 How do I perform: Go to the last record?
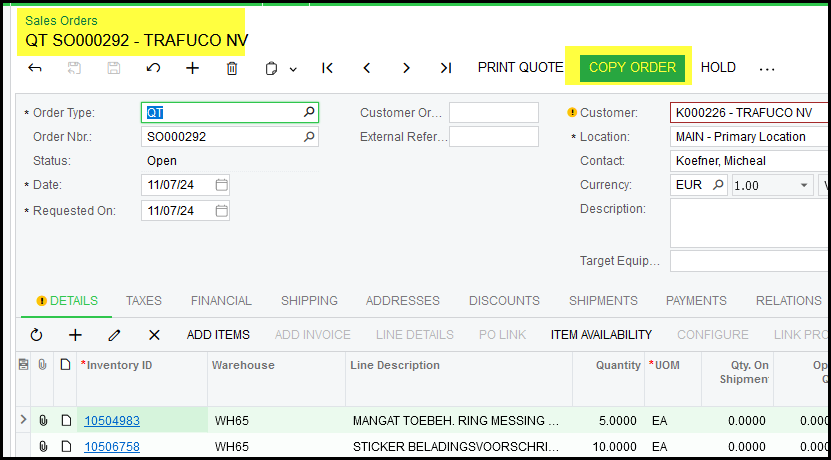(445, 68)
